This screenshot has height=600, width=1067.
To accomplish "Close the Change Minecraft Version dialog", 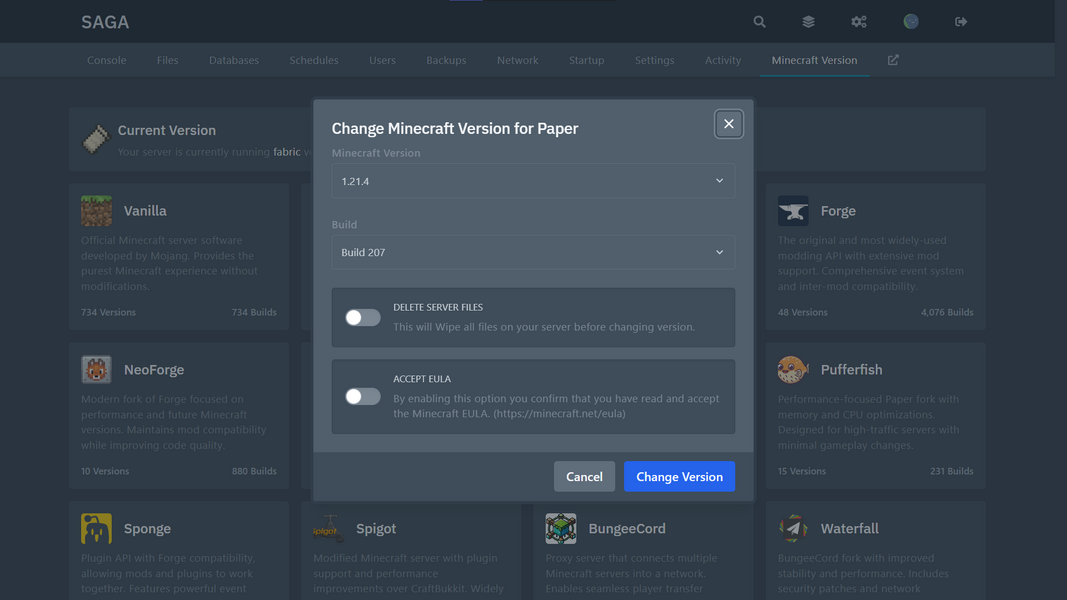I will pos(729,124).
